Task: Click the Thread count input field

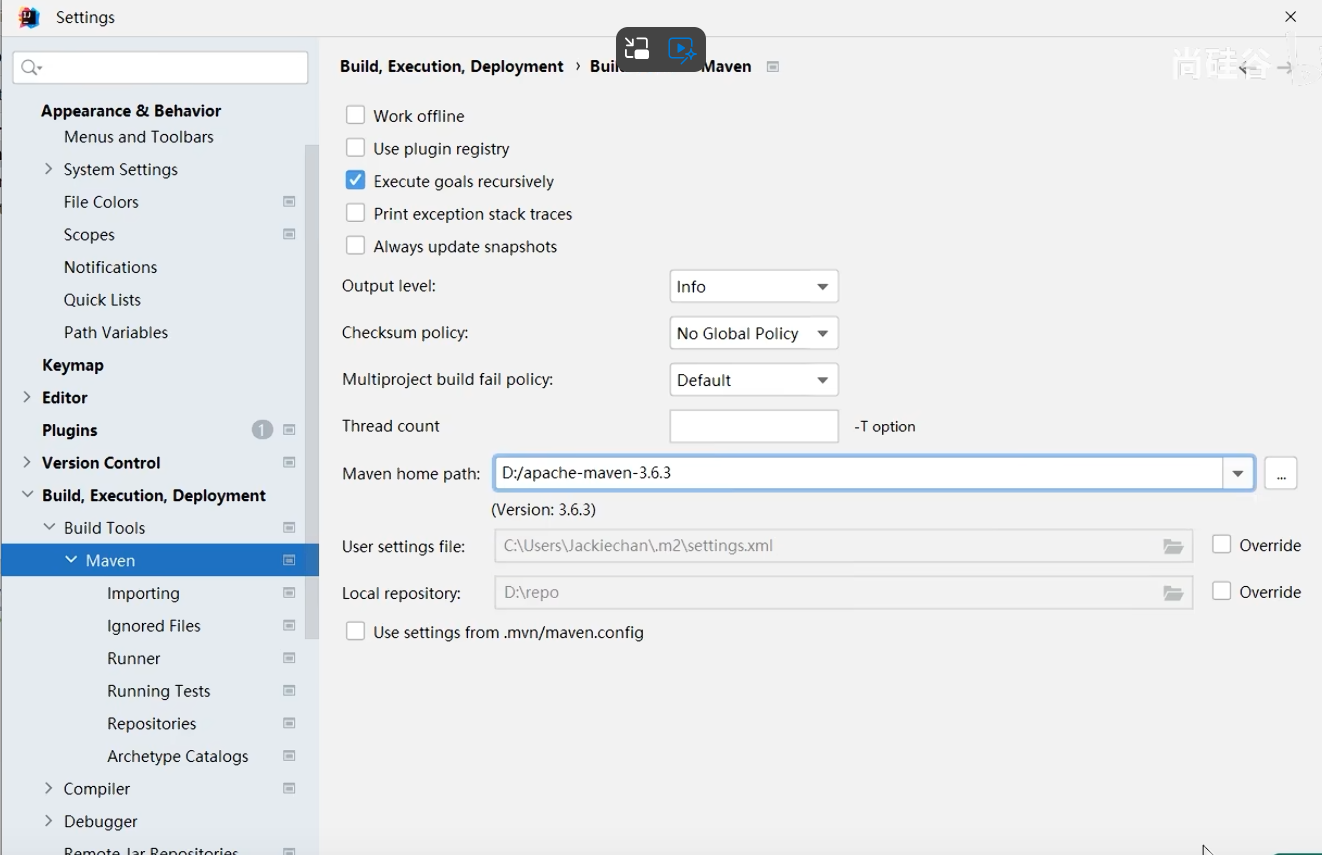Action: [753, 426]
